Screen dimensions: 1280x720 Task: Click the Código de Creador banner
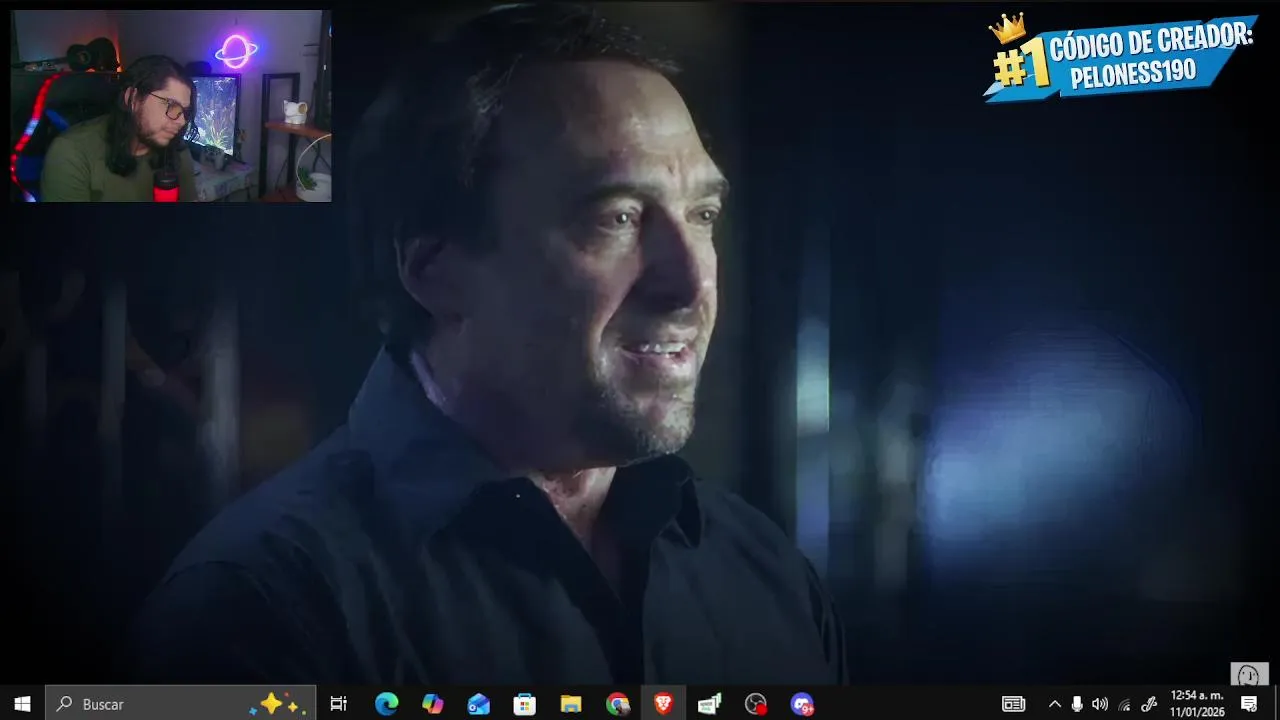pyautogui.click(x=1121, y=58)
